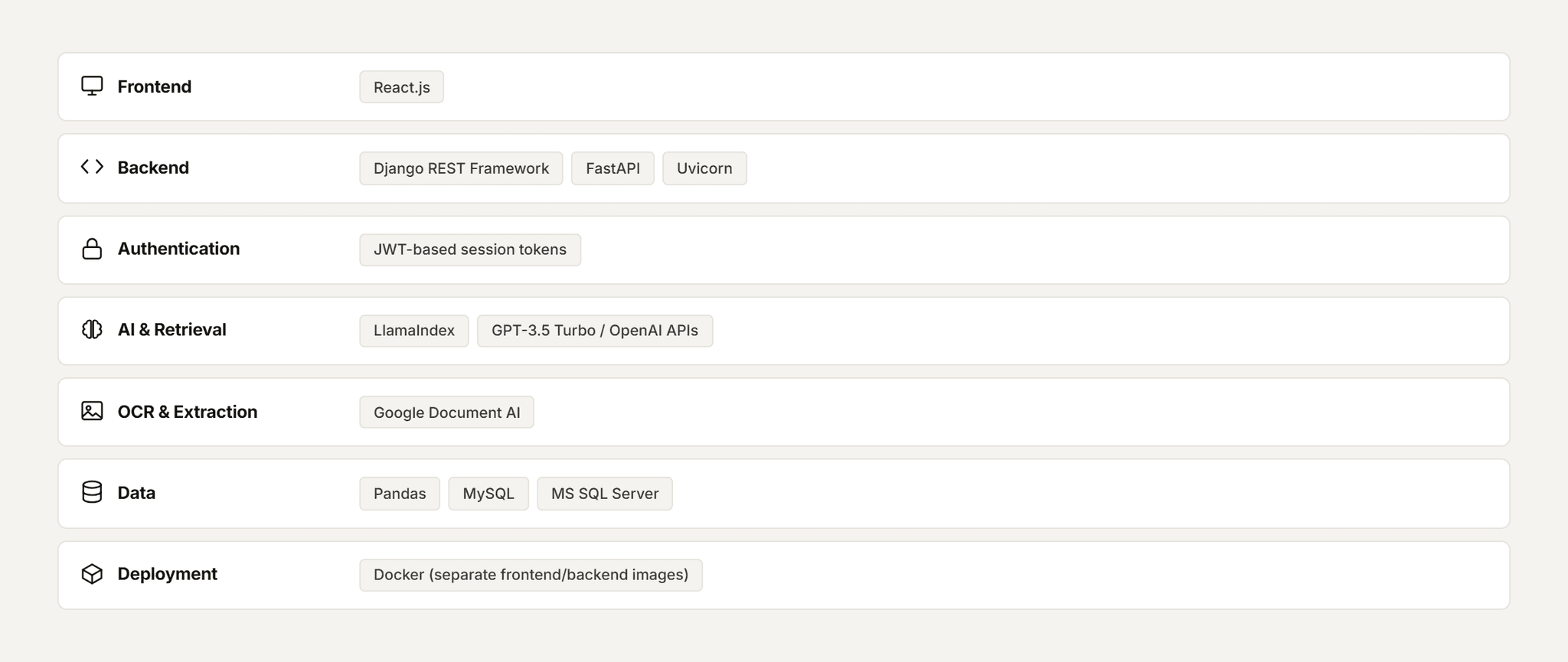
Task: Select the OCR & Extraction heading
Action: coord(188,412)
